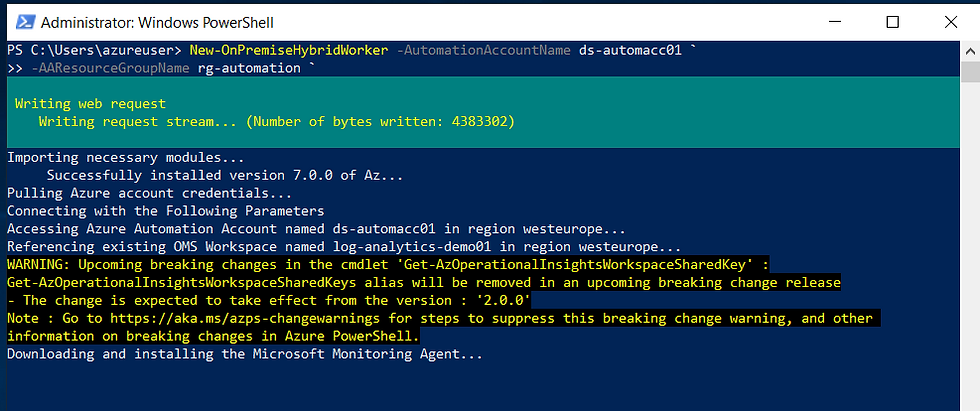Screen dimensions: 980x411
Task: Click the ds-automacc01 value in command line
Action: (629, 51)
